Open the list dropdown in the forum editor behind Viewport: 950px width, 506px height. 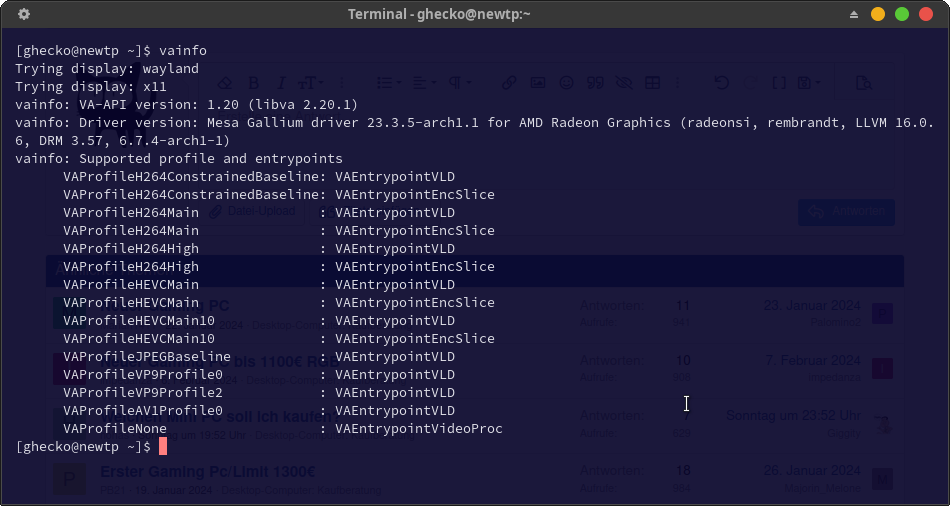tap(389, 83)
